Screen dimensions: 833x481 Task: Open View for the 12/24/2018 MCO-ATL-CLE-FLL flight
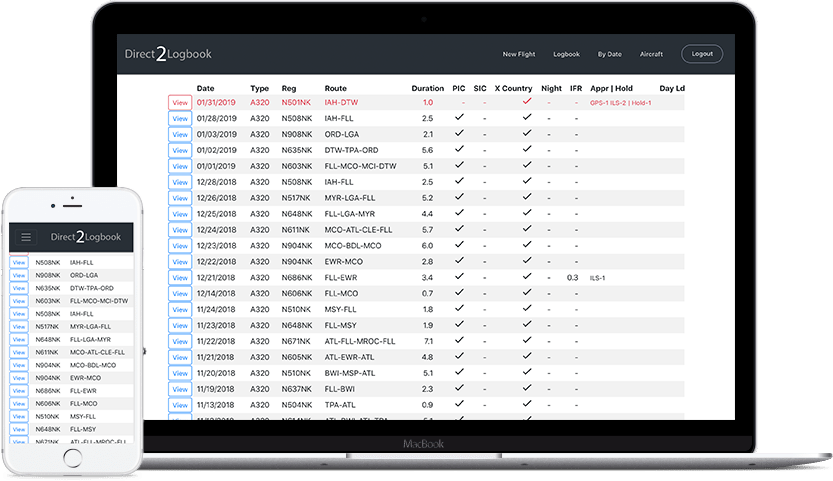pyautogui.click(x=180, y=230)
